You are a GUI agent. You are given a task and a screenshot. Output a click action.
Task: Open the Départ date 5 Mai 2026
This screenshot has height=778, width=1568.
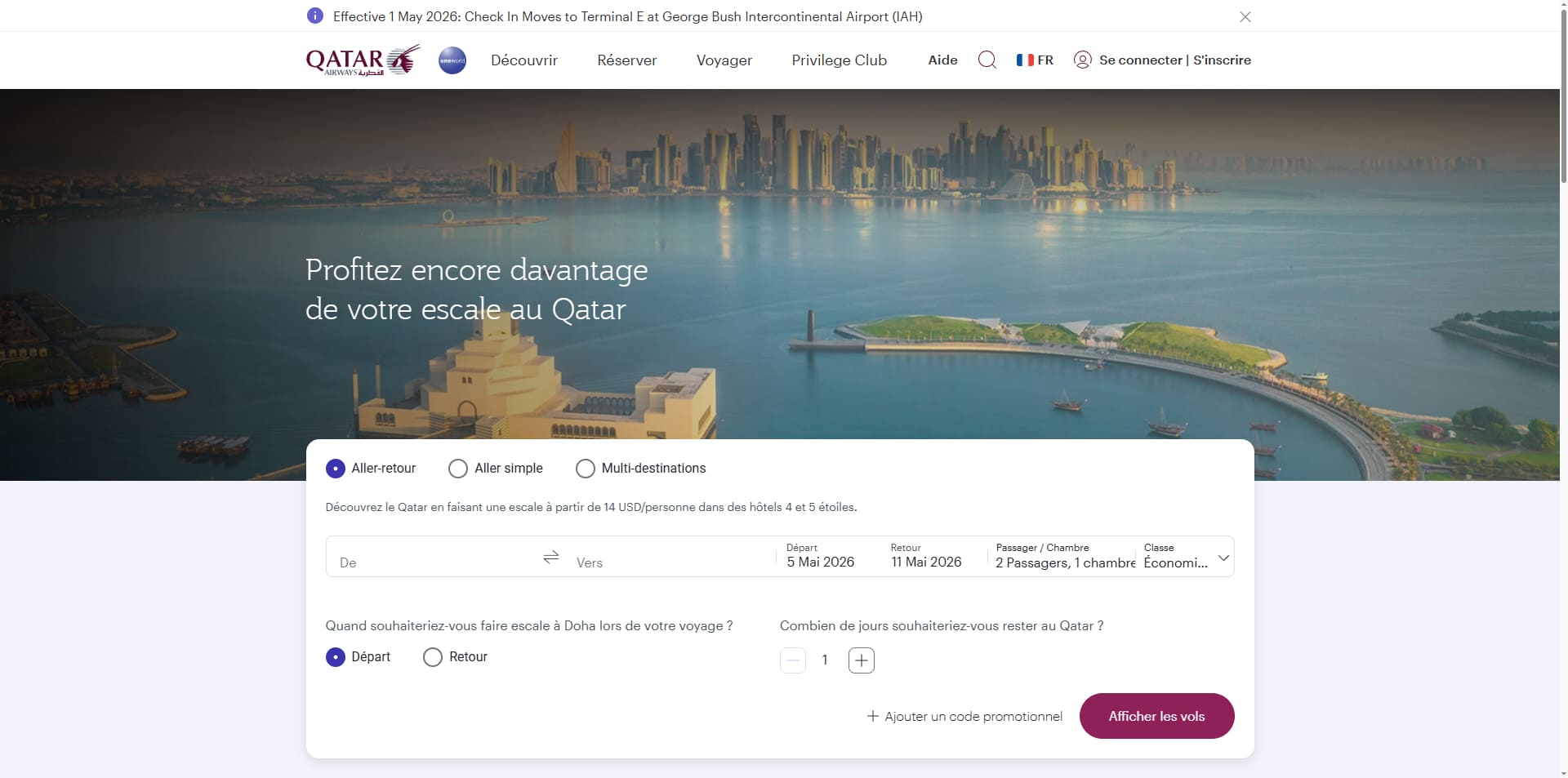821,556
